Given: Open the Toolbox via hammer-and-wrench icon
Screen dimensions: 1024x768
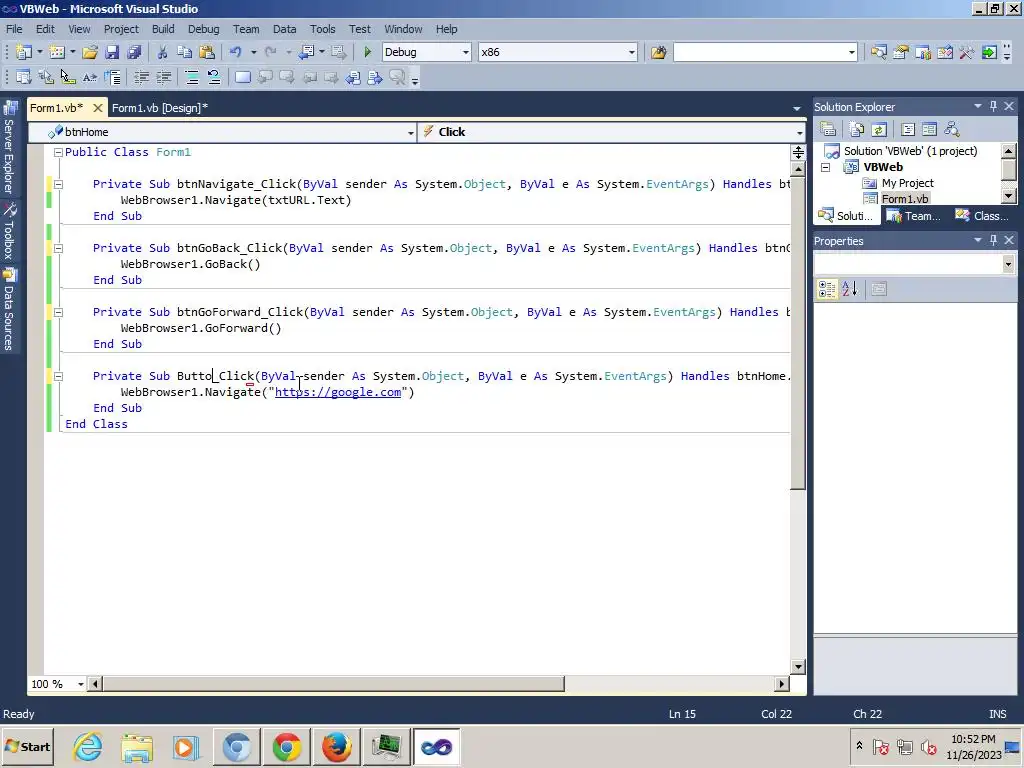Looking at the screenshot, I should 967,52.
